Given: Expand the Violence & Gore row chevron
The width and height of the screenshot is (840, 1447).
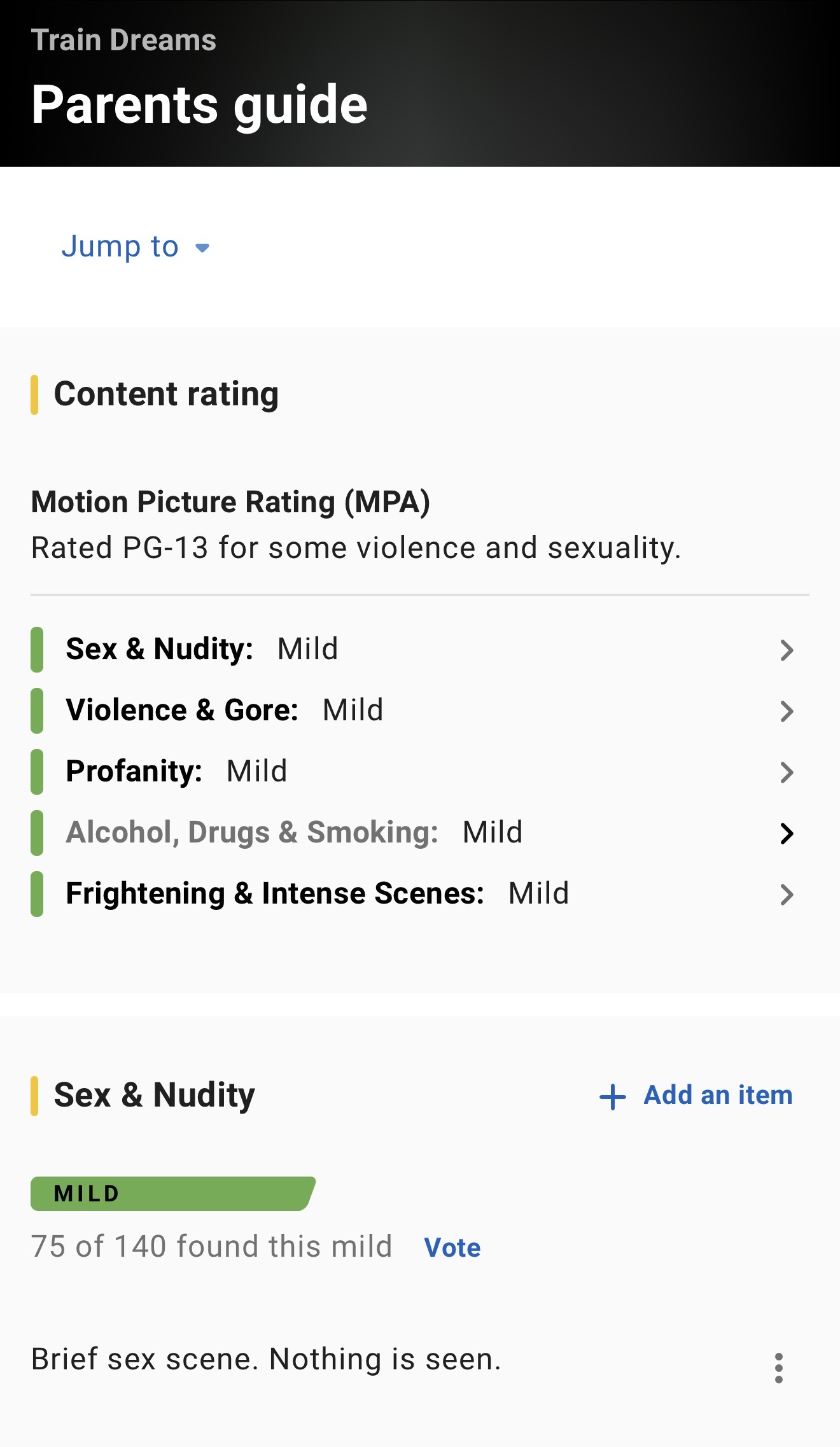Looking at the screenshot, I should [787, 711].
